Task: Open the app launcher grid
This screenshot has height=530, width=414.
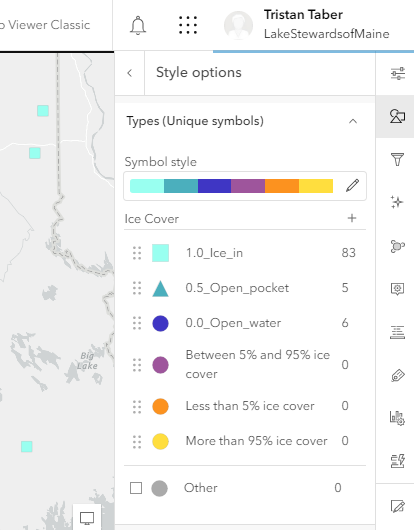Action: coord(188,25)
